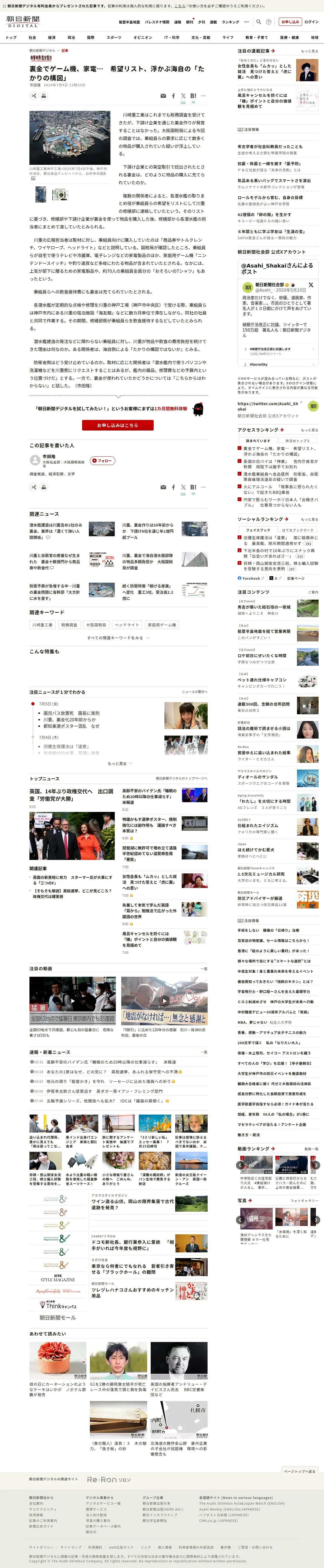
Task: Open もっと見る beside ソーシャルランキング
Action: pos(309,519)
